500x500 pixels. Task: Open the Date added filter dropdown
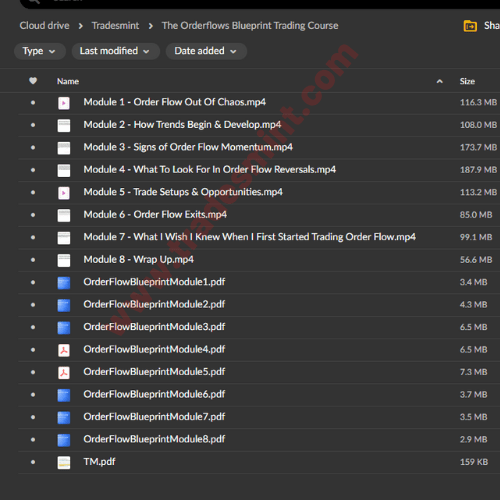tap(206, 51)
